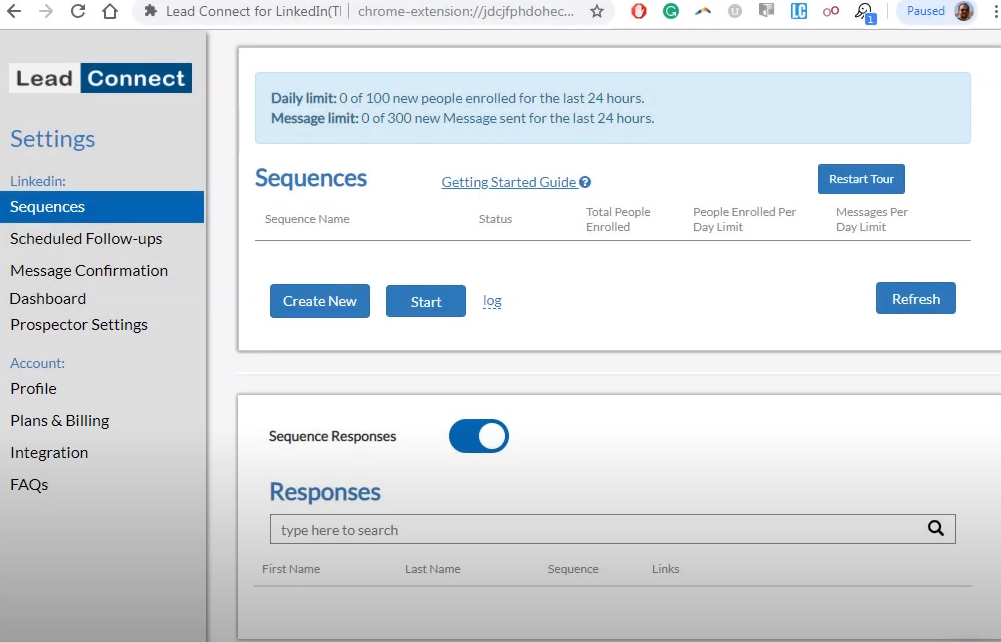This screenshot has height=642, width=1001.
Task: Open Scheduled Follow-ups in the sidebar
Action: pyautogui.click(x=86, y=239)
